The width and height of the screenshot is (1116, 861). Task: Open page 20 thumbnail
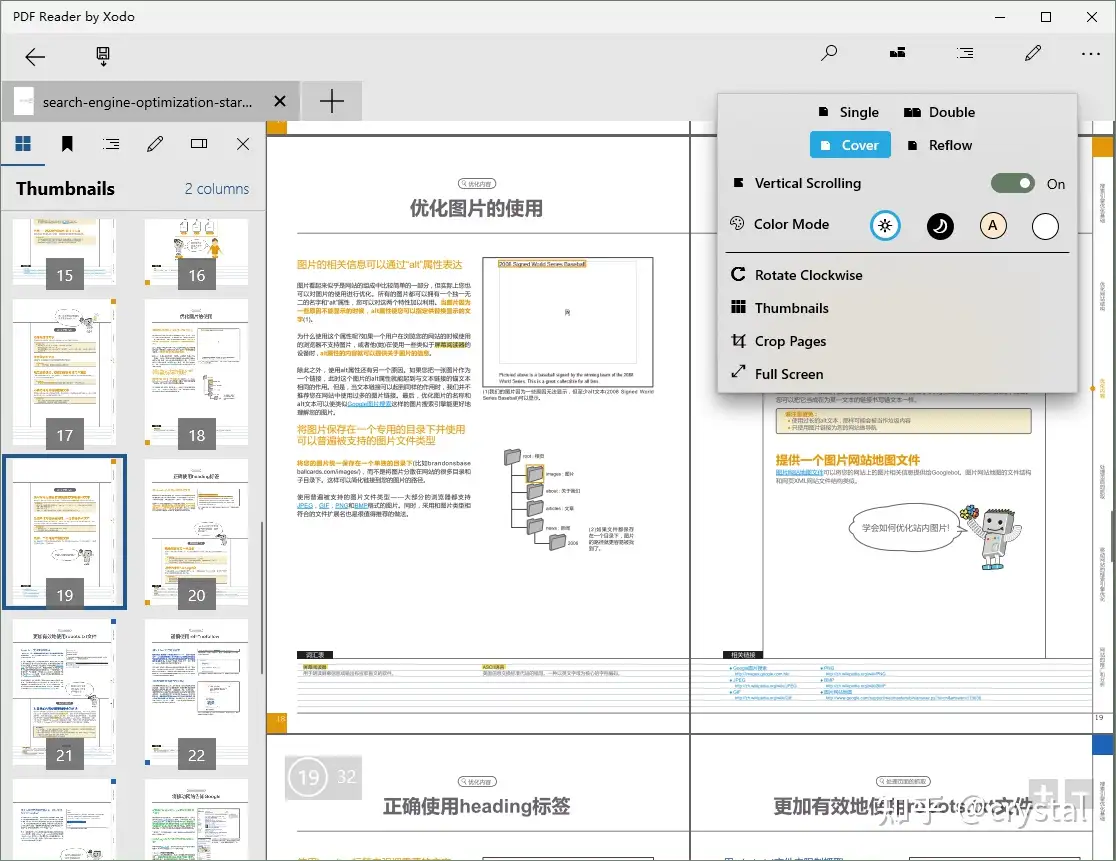pyautogui.click(x=197, y=532)
